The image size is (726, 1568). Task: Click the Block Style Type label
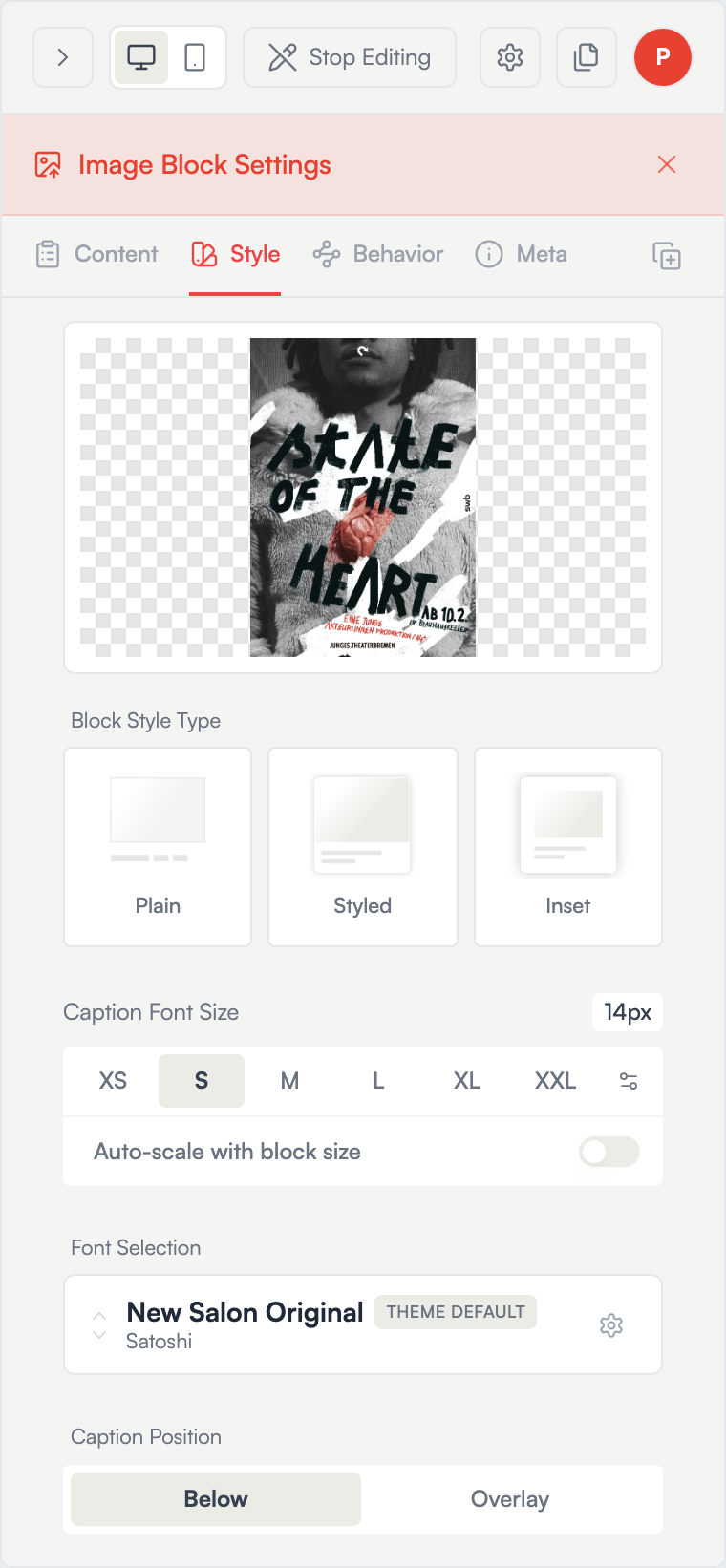point(146,721)
